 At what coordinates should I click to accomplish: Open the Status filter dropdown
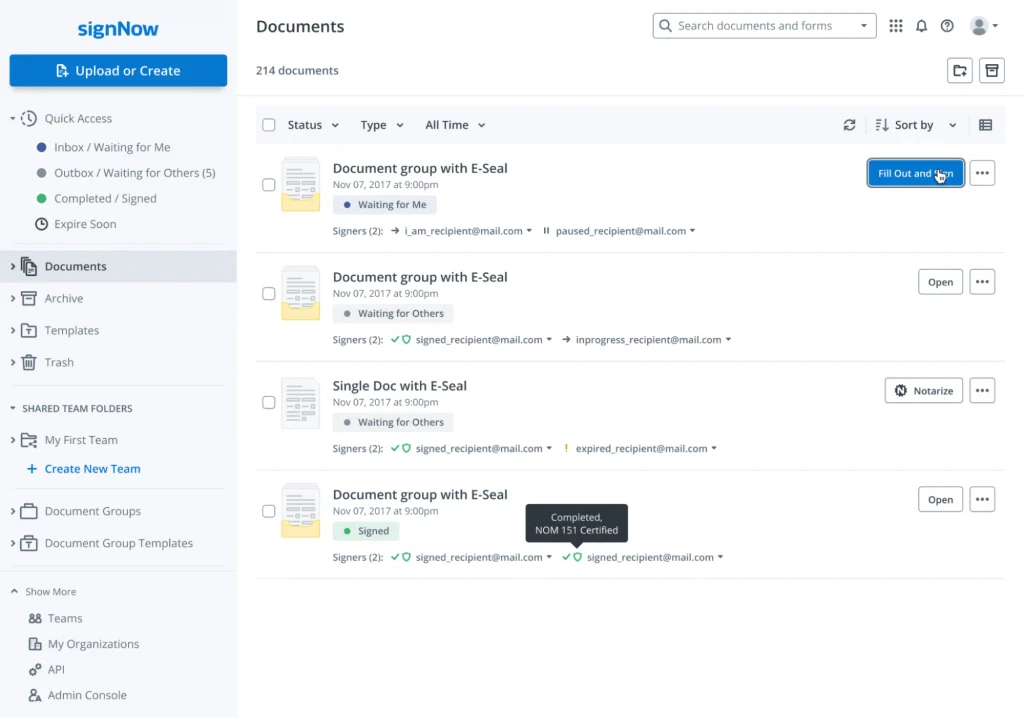(x=313, y=125)
